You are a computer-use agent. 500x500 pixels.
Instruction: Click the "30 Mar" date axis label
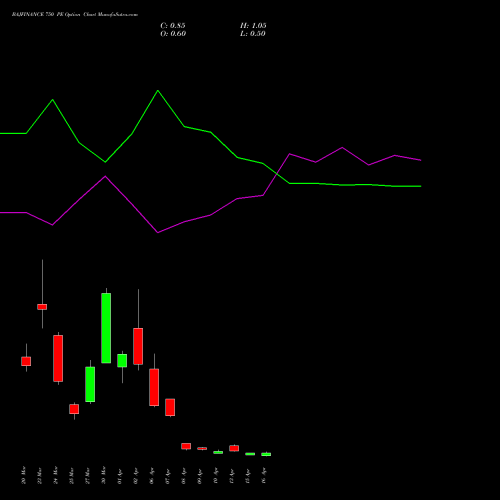103,475
